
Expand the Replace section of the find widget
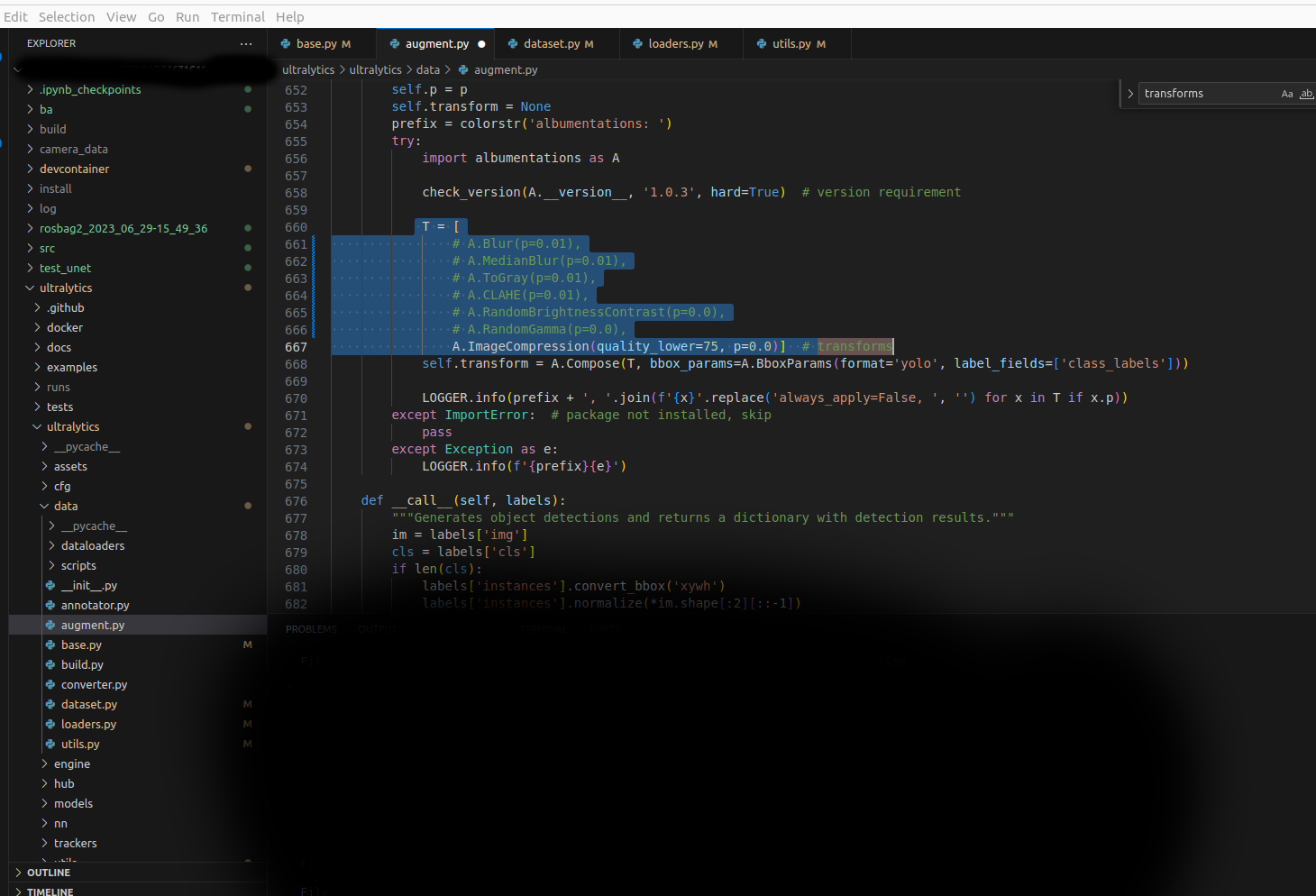click(1130, 93)
